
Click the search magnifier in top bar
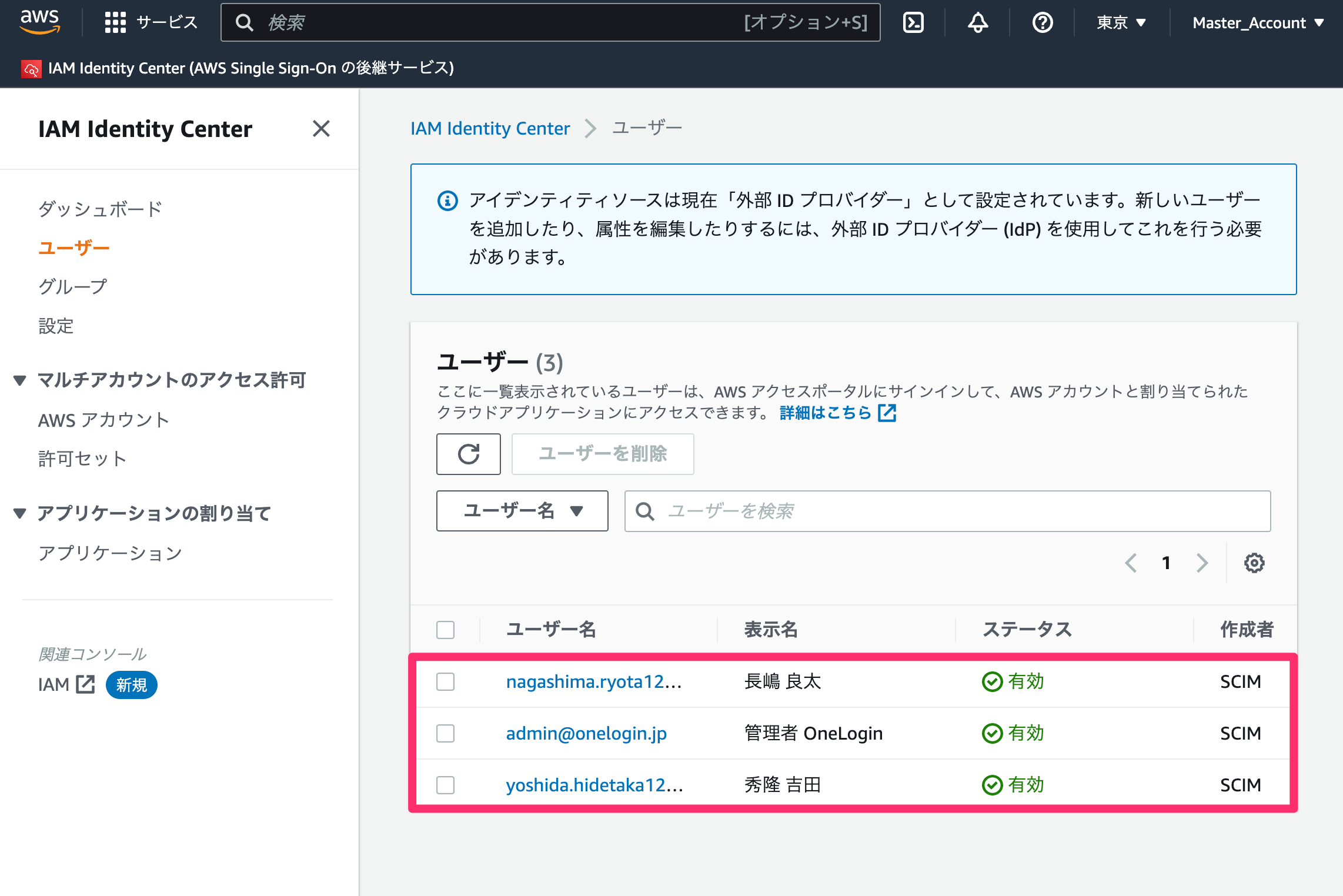(x=245, y=22)
